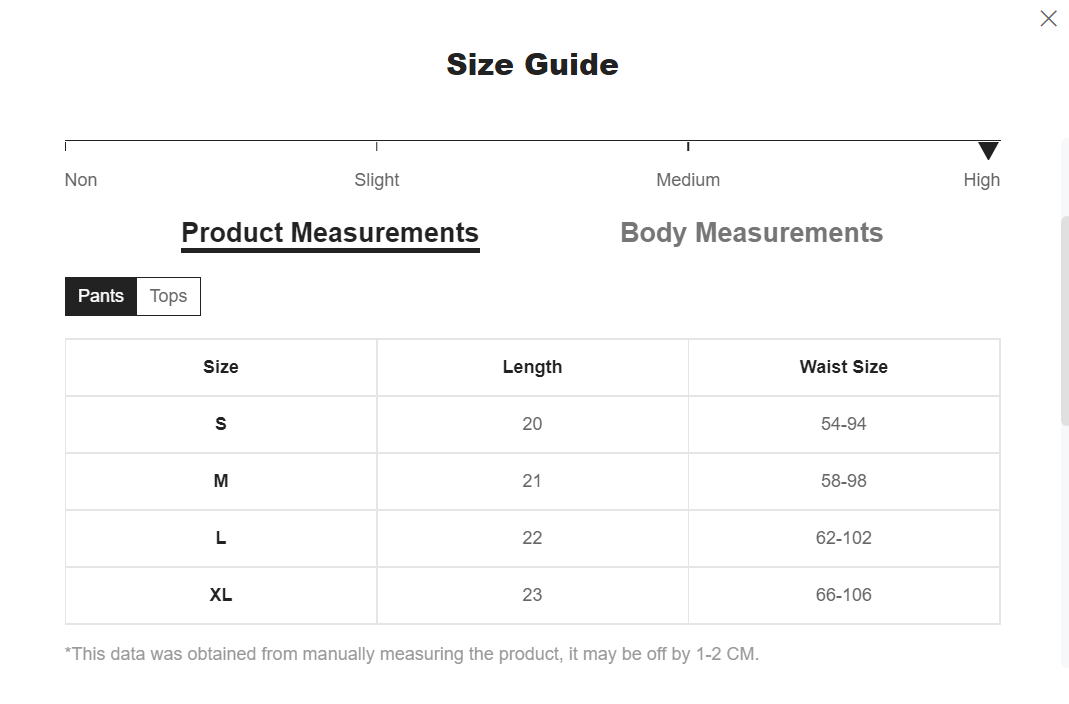Click the Size column header
Image resolution: width=1069 pixels, height=704 pixels.
click(x=221, y=367)
